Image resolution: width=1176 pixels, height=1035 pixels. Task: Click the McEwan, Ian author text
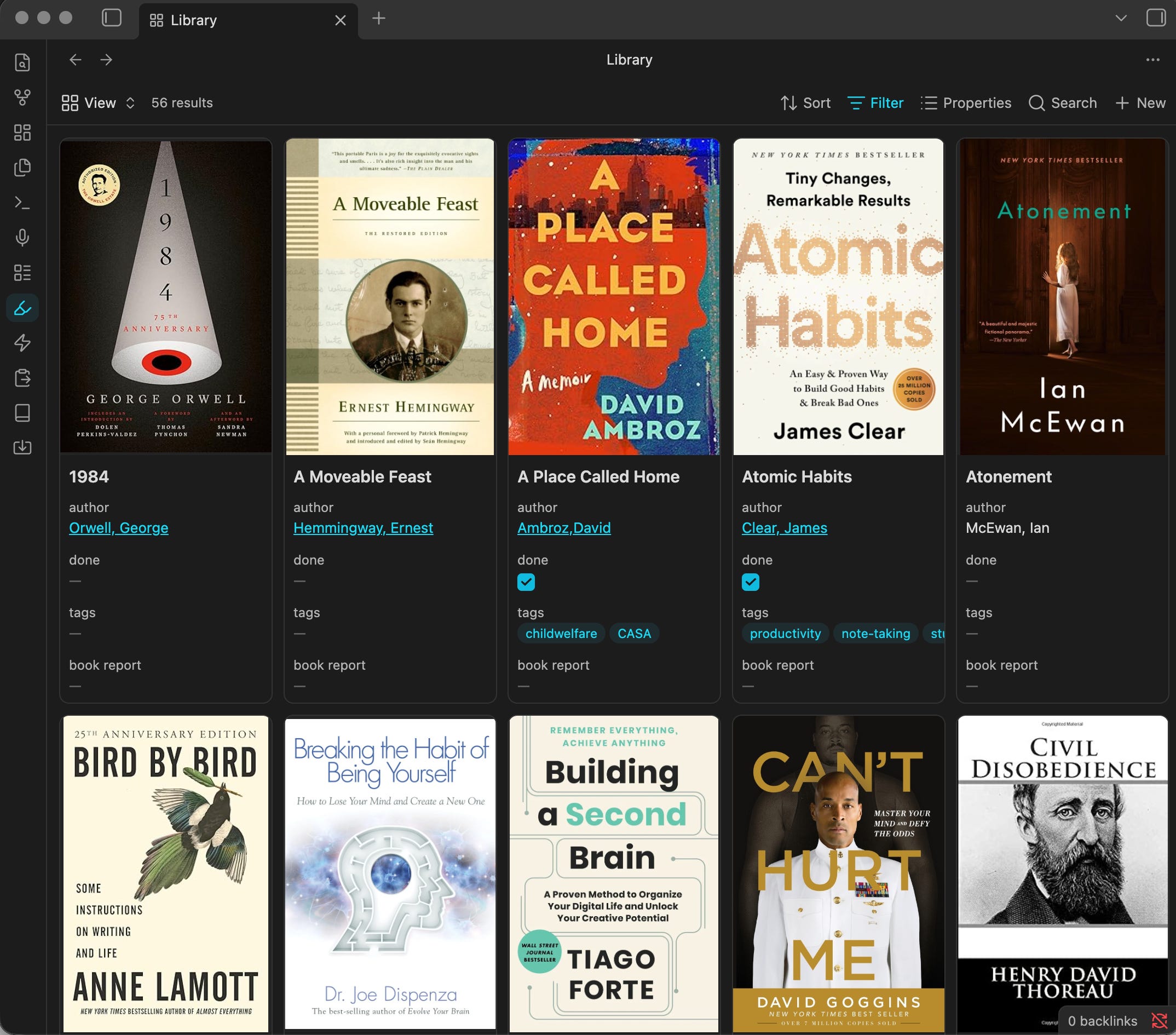coord(1007,528)
